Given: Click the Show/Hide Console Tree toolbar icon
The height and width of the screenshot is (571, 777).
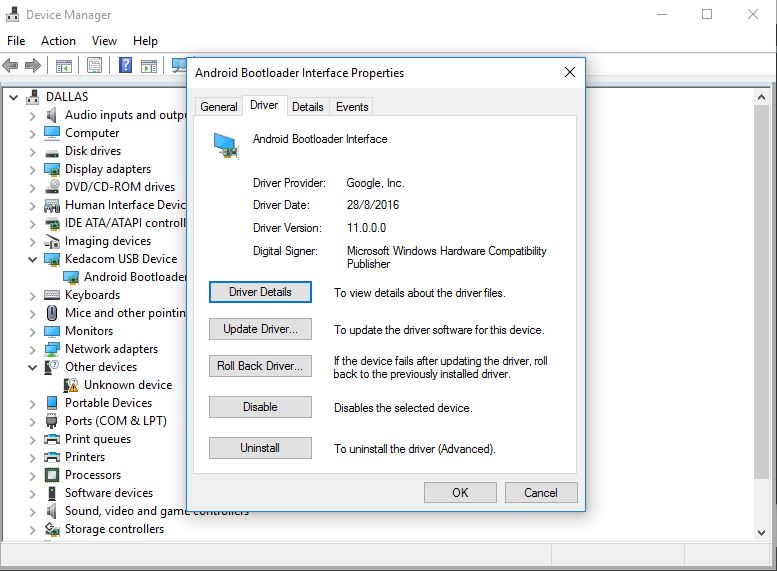Looking at the screenshot, I should [63, 66].
